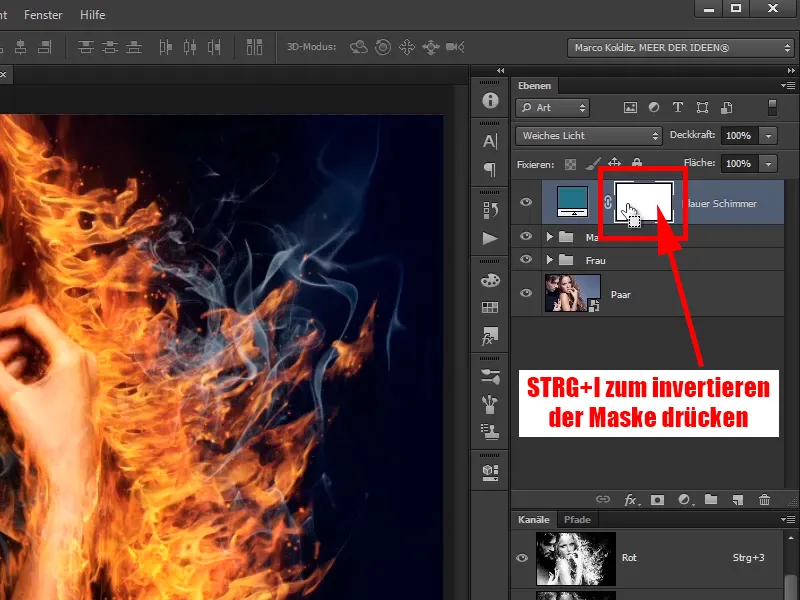Toggle lock position
800x600 pixels.
pos(614,163)
